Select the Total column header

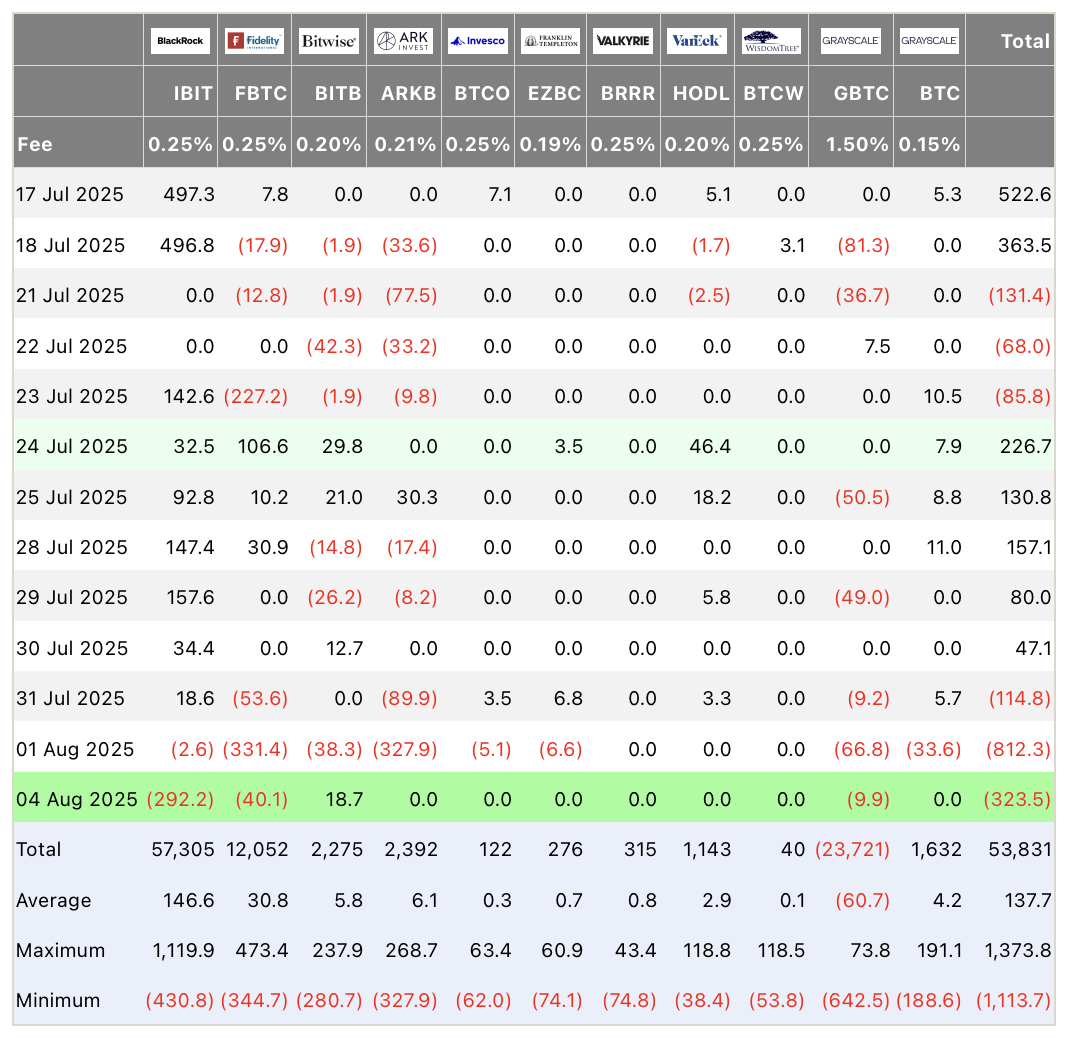pos(1025,41)
